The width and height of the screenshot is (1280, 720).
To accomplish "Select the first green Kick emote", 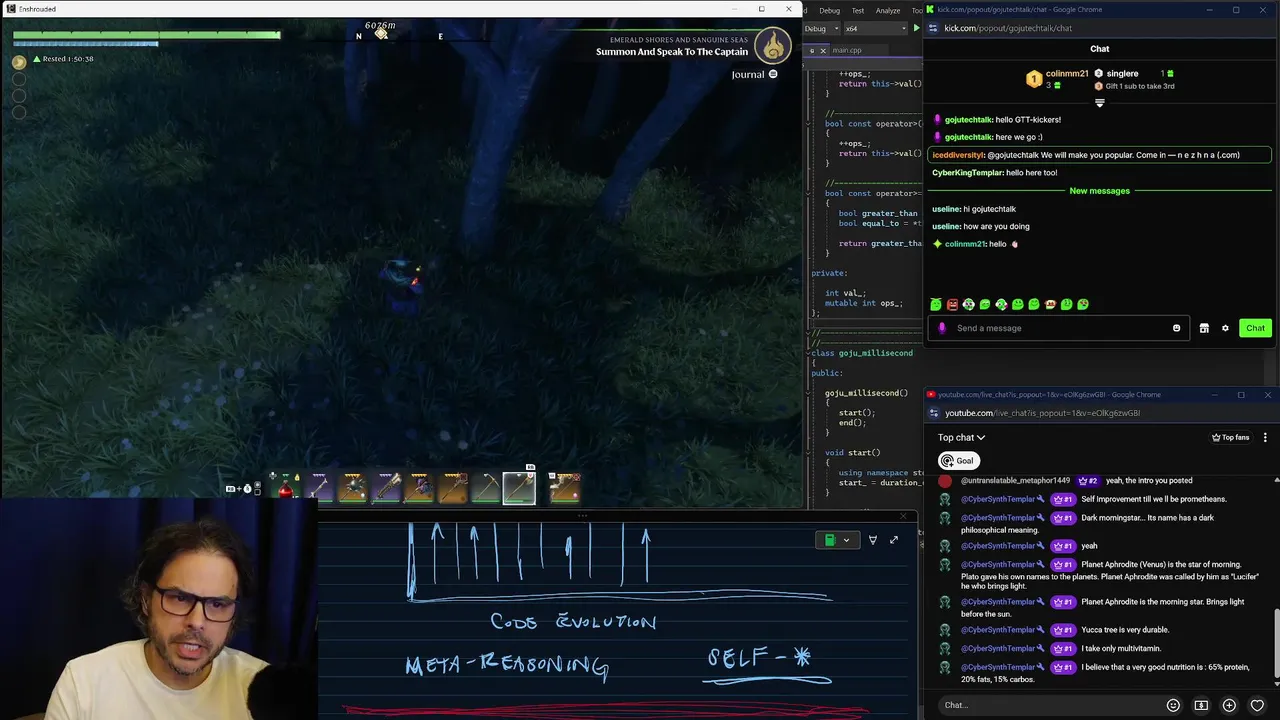I will point(936,304).
